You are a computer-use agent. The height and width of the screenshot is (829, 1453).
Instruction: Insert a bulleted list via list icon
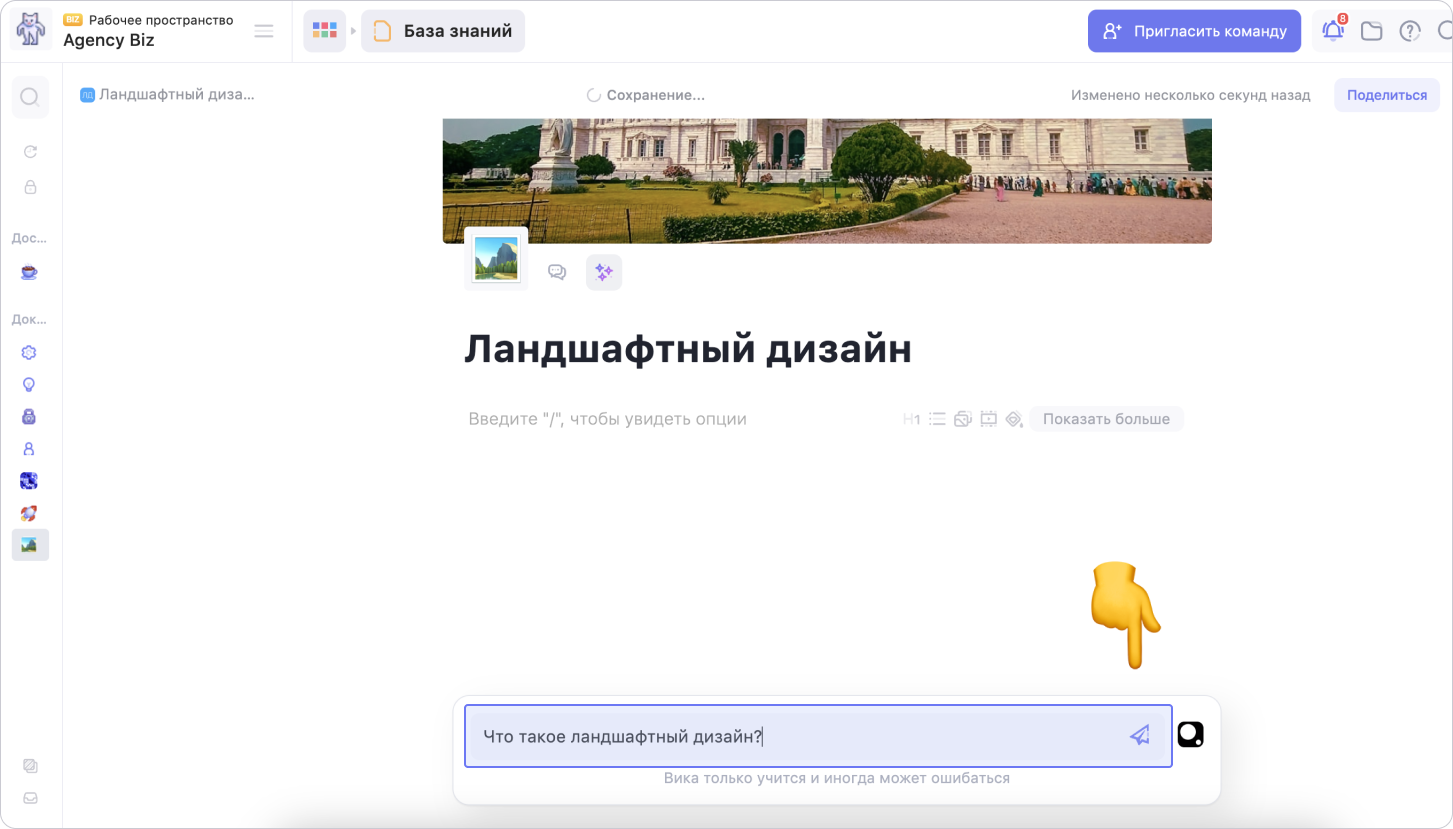(937, 419)
